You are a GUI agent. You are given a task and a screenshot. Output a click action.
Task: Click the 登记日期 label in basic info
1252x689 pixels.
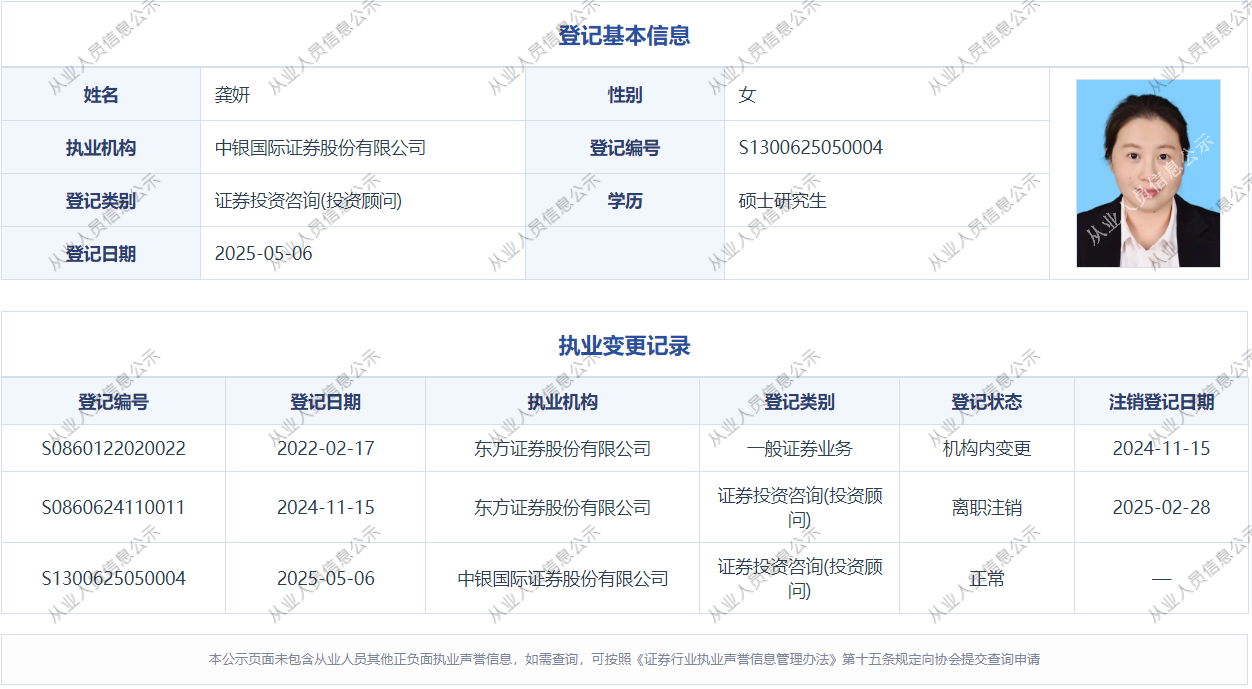101,254
